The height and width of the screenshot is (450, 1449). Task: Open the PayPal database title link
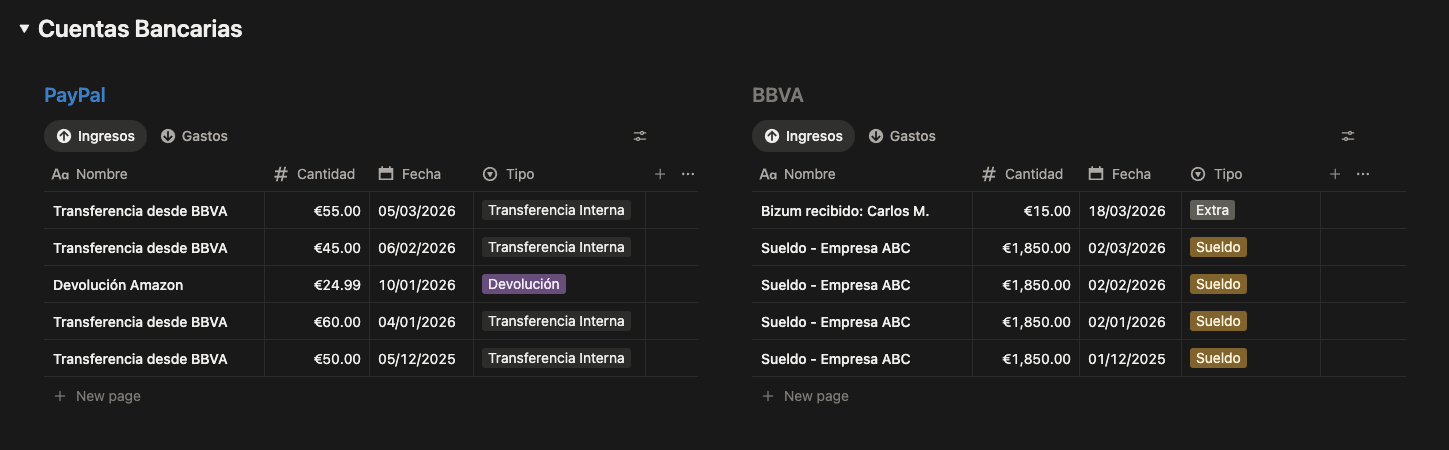click(x=75, y=95)
